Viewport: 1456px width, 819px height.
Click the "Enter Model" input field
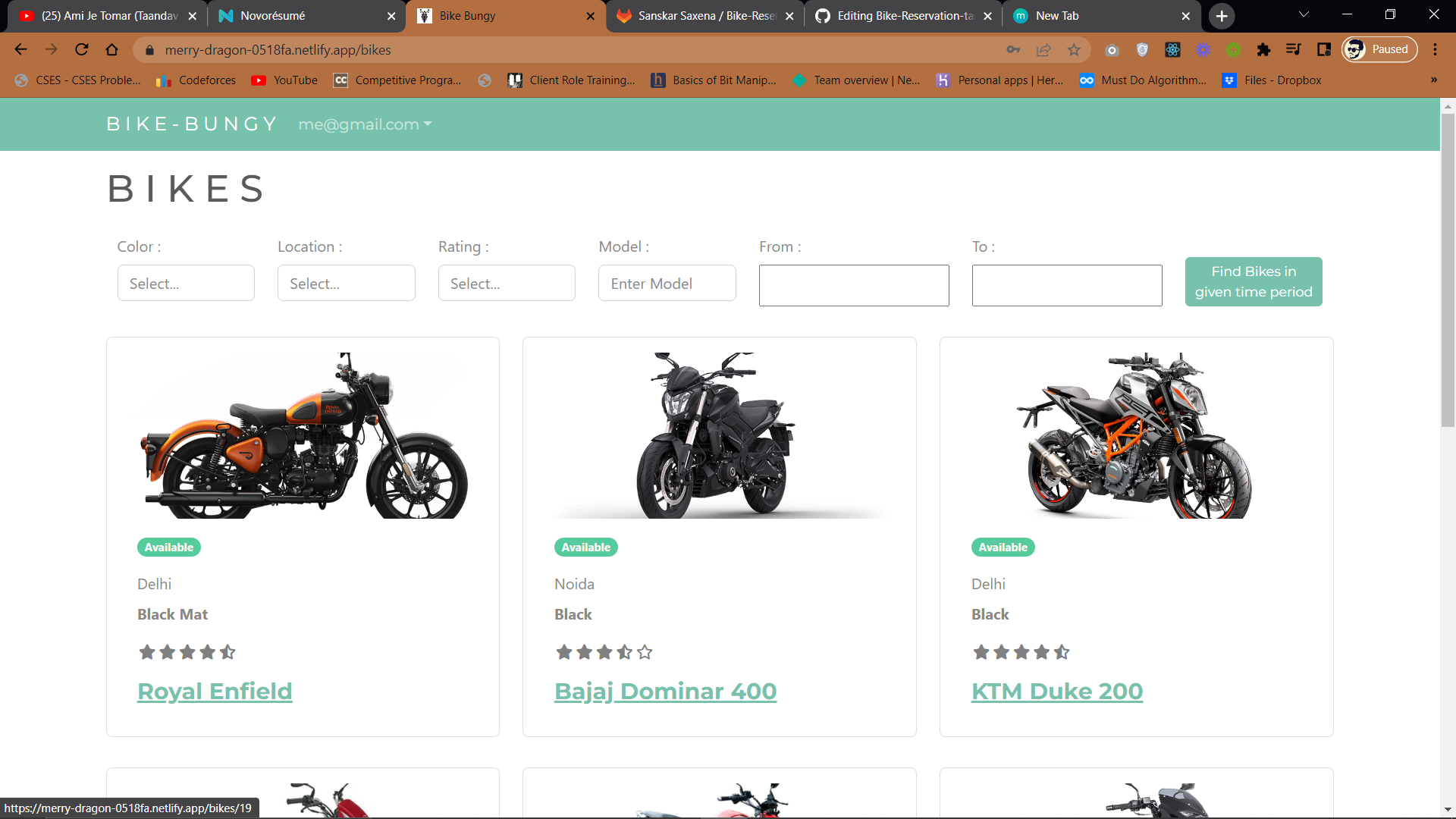(667, 283)
